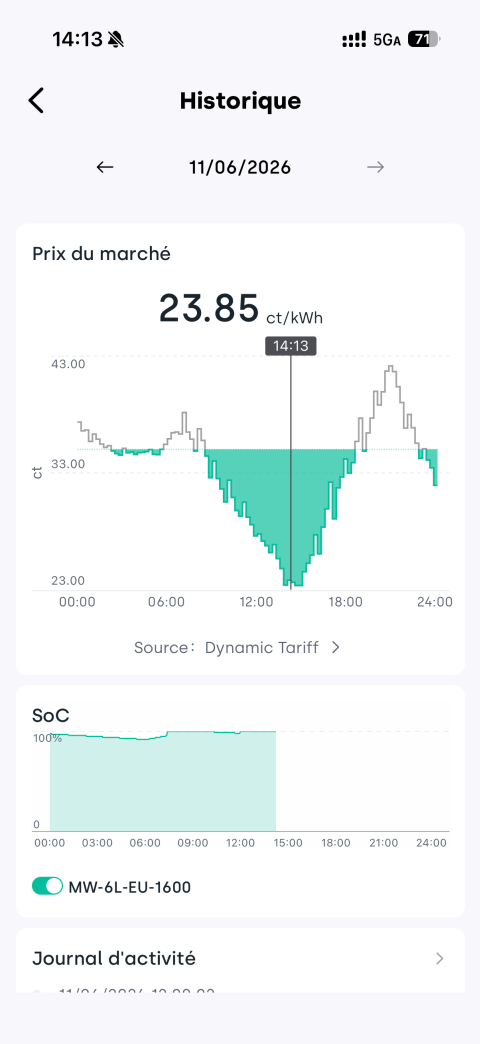Image resolution: width=480 pixels, height=1044 pixels.
Task: Expand Journal d'activité with its chevron
Action: (x=439, y=959)
